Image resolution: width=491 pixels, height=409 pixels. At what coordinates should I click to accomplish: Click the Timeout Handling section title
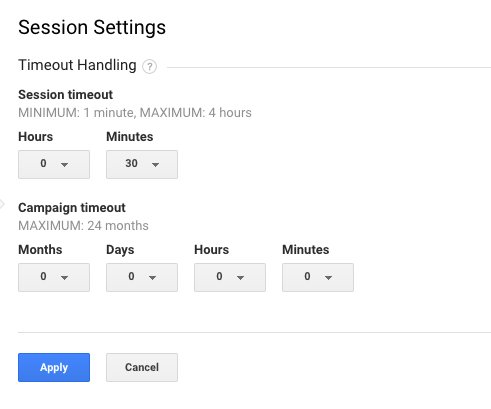click(77, 65)
